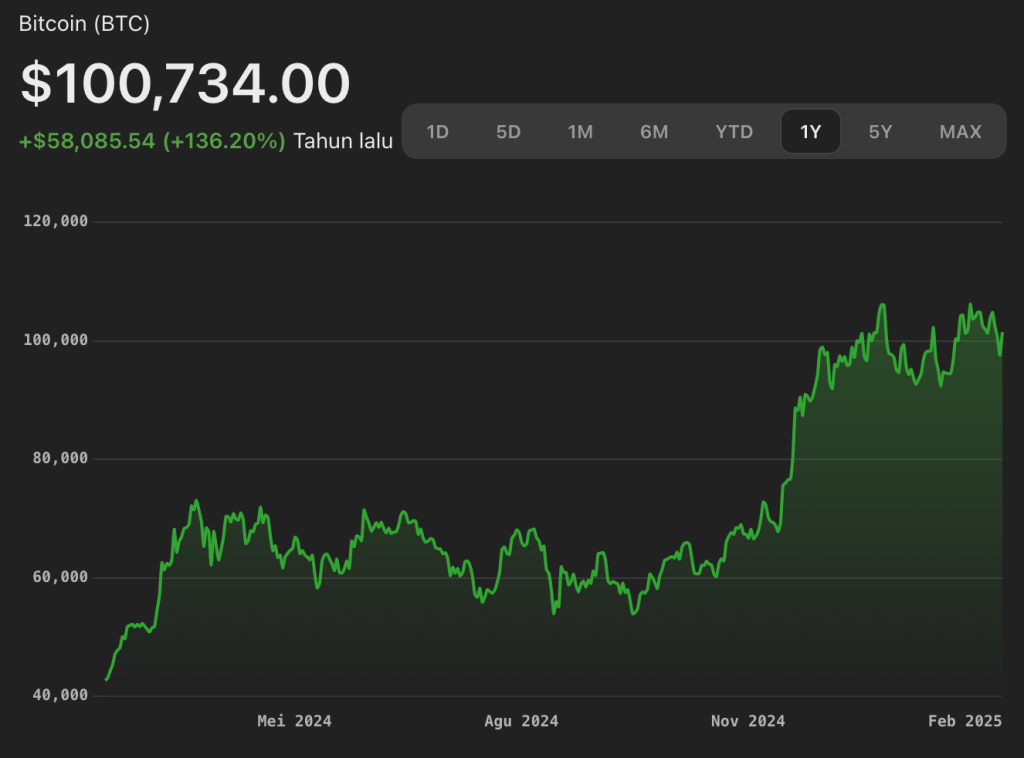The image size is (1024, 758).
Task: Click the 120,000 y-axis label
Action: (x=55, y=221)
